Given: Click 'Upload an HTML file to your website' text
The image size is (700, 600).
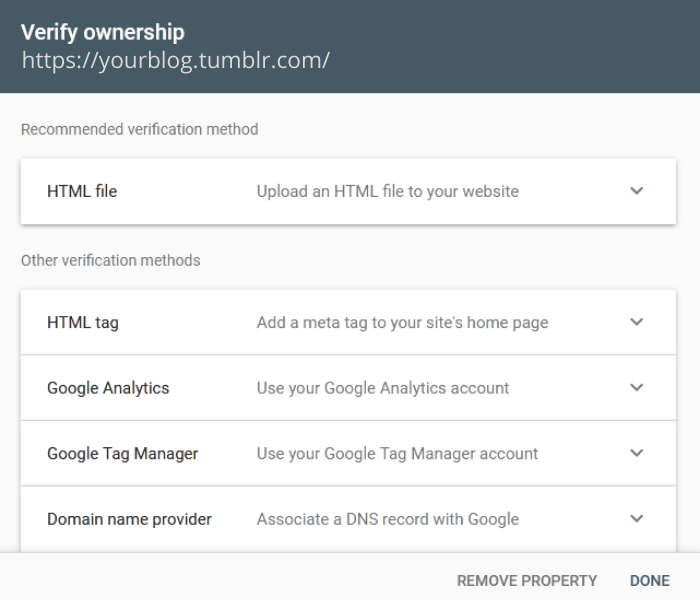Looking at the screenshot, I should click(387, 191).
